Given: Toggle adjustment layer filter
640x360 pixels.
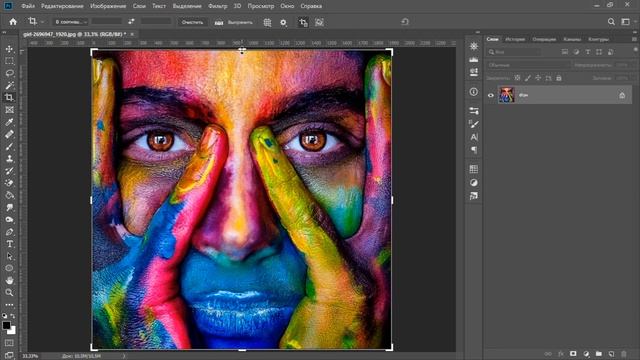Looking at the screenshot, I should coord(576,52).
